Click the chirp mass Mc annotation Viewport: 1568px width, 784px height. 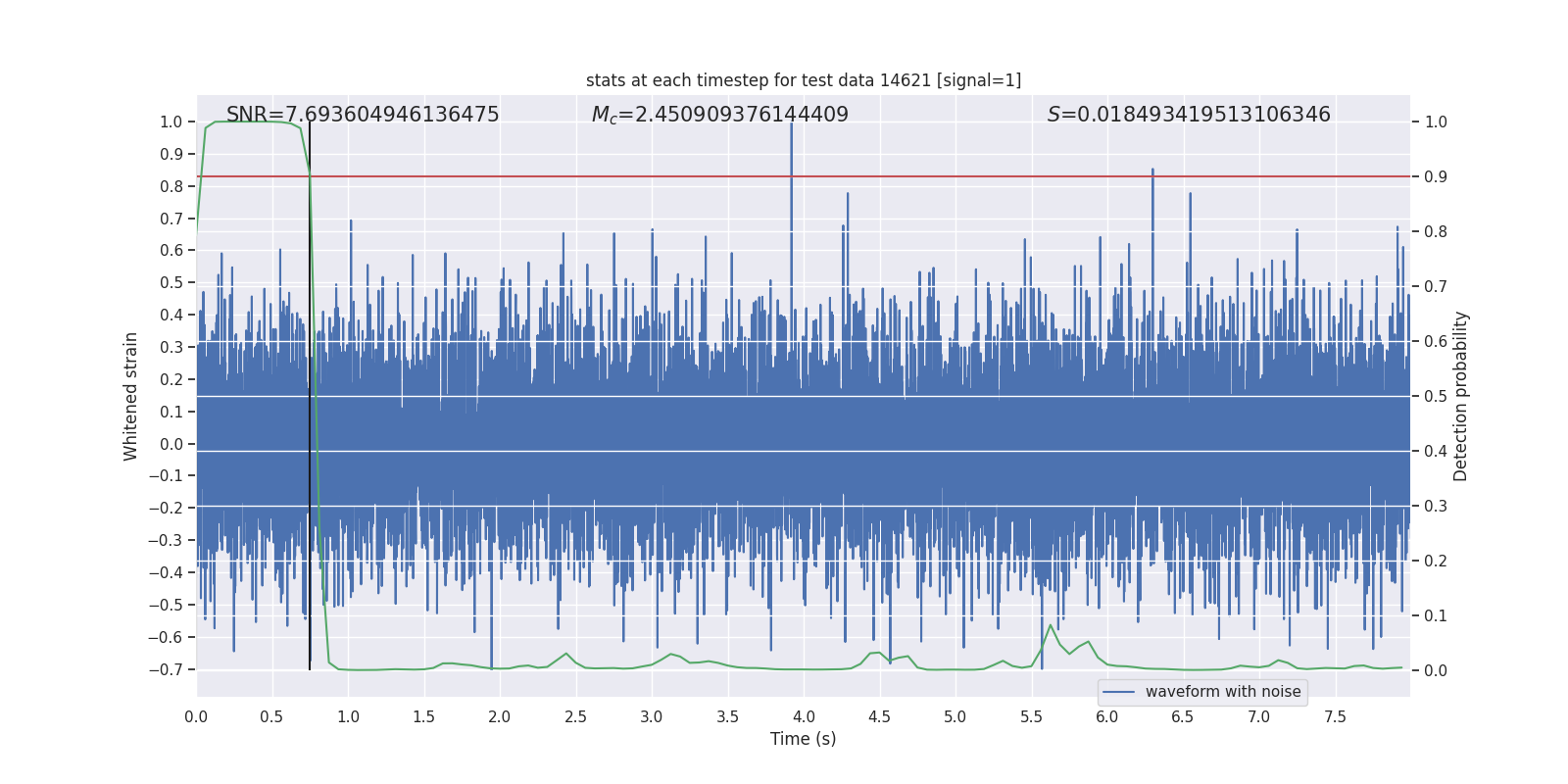coord(719,115)
